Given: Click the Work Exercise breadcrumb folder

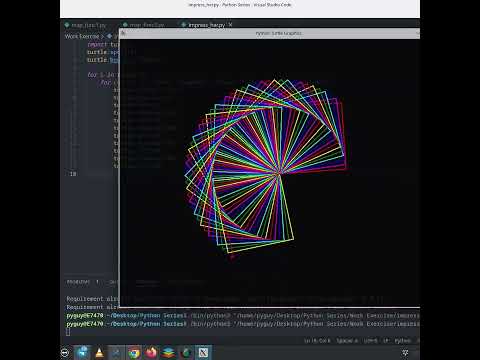Looking at the screenshot, I should coord(82,36).
